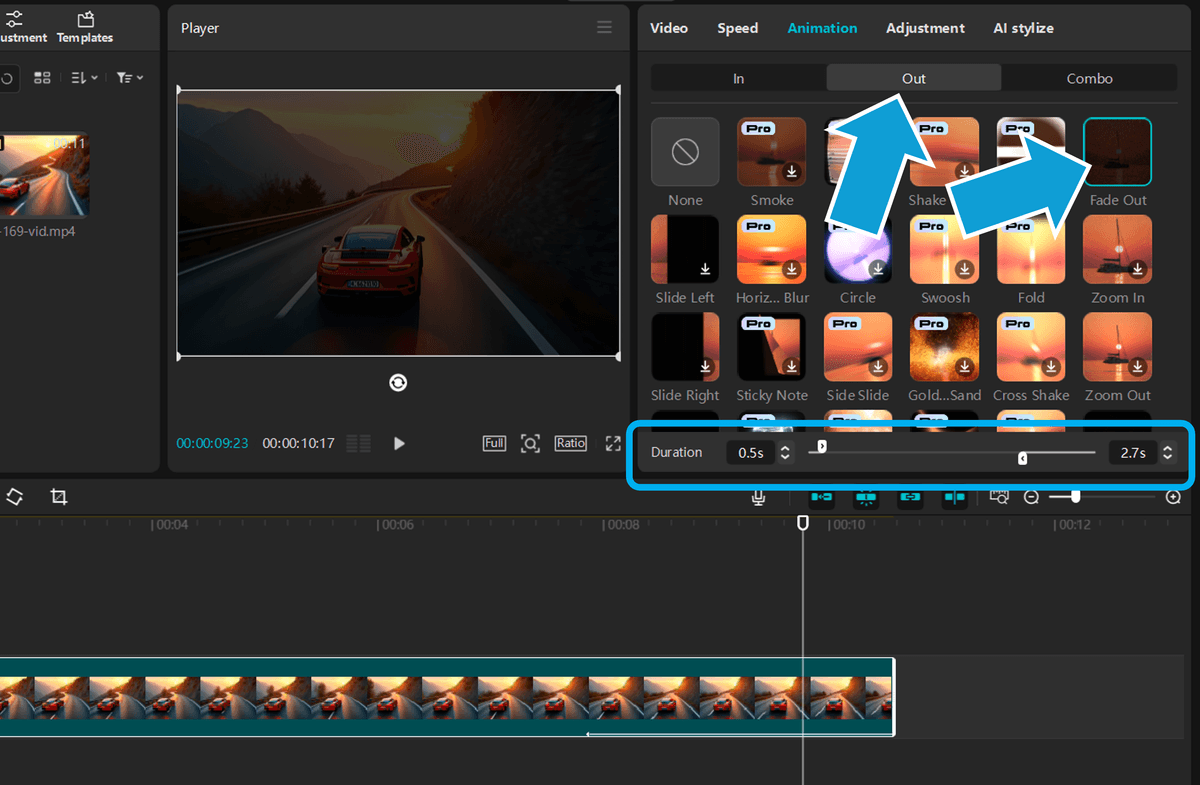Open the AI stylize panel

coord(1023,27)
